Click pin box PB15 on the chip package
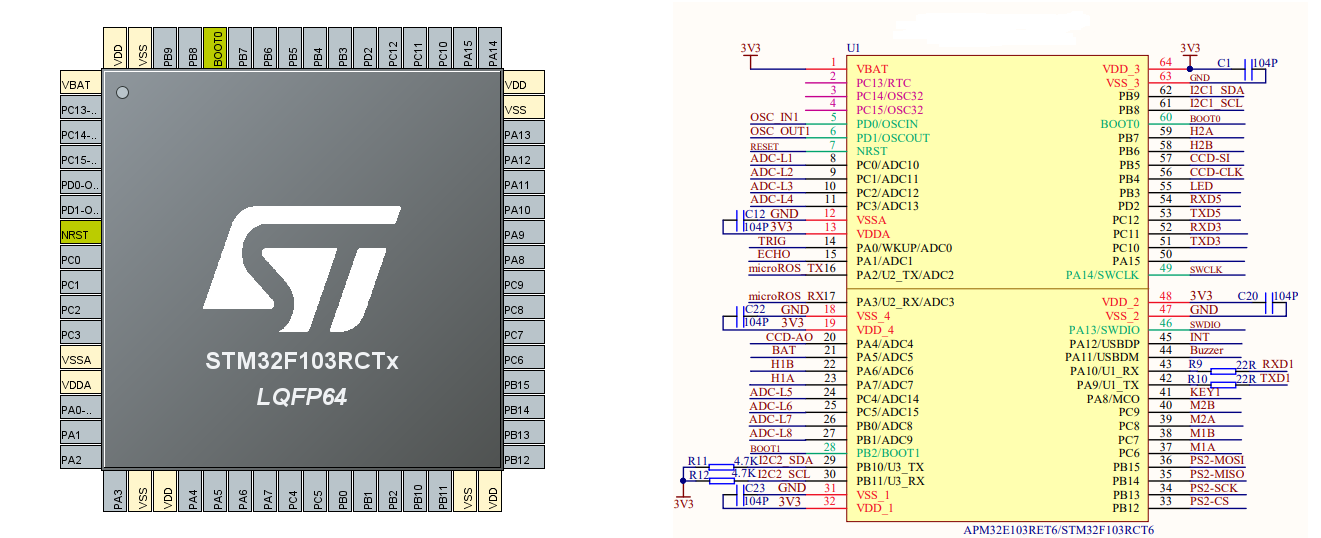 tap(523, 385)
